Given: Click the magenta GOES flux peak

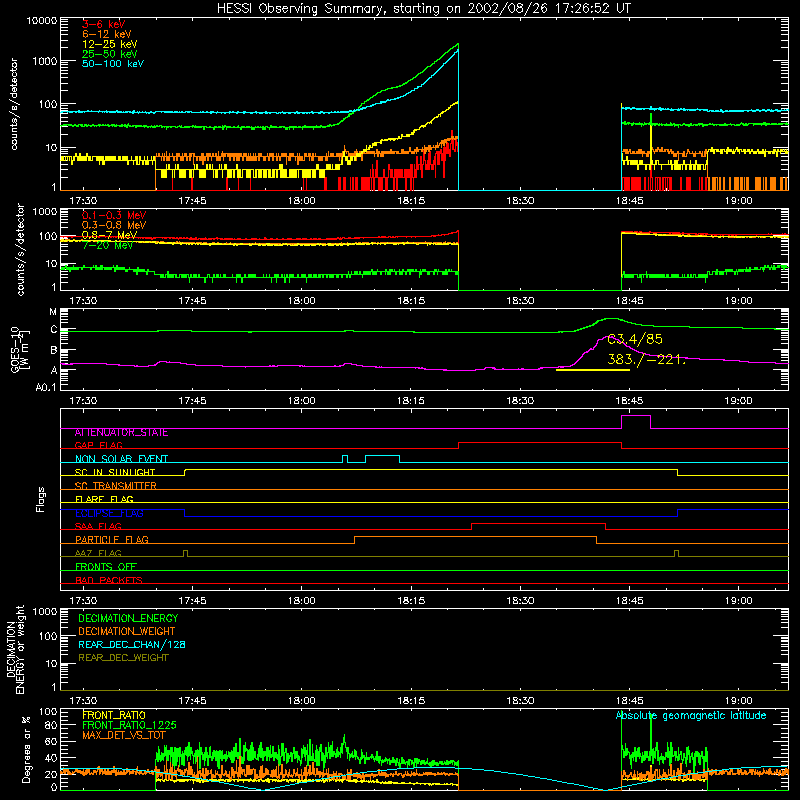Looking at the screenshot, I should (606, 336).
